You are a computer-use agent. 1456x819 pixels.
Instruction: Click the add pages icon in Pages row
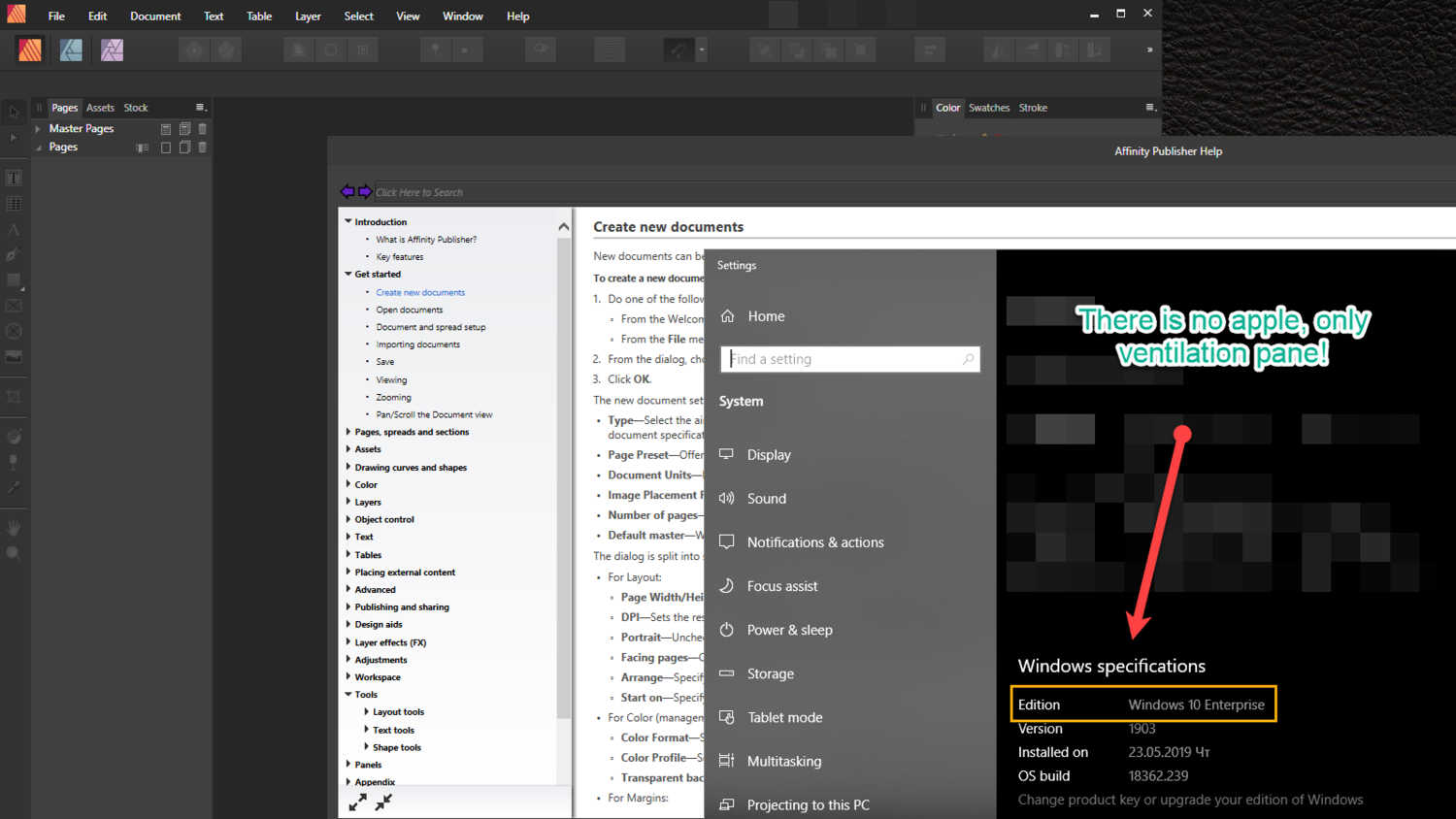[184, 147]
